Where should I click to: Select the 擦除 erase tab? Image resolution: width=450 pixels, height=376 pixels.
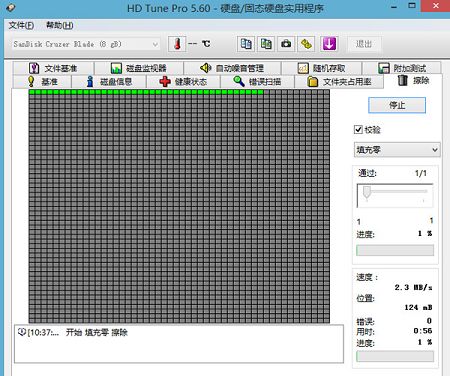413,81
